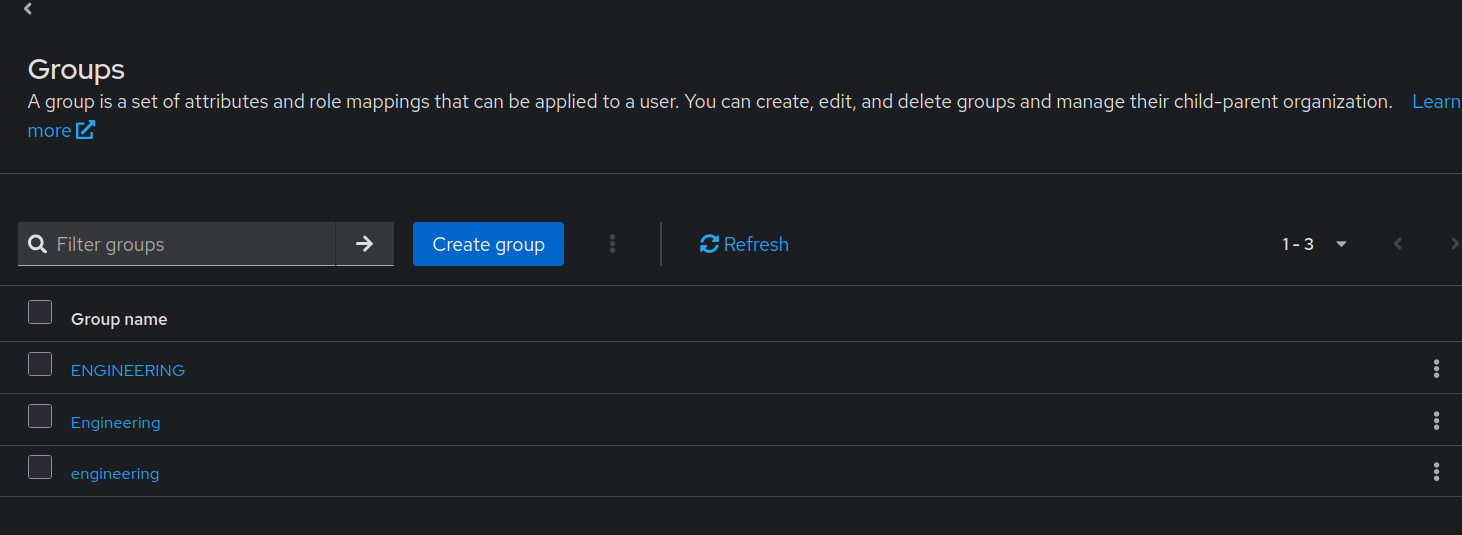This screenshot has width=1462, height=535.
Task: Open the 1 - 3 pagination dropdown
Action: (x=1315, y=244)
